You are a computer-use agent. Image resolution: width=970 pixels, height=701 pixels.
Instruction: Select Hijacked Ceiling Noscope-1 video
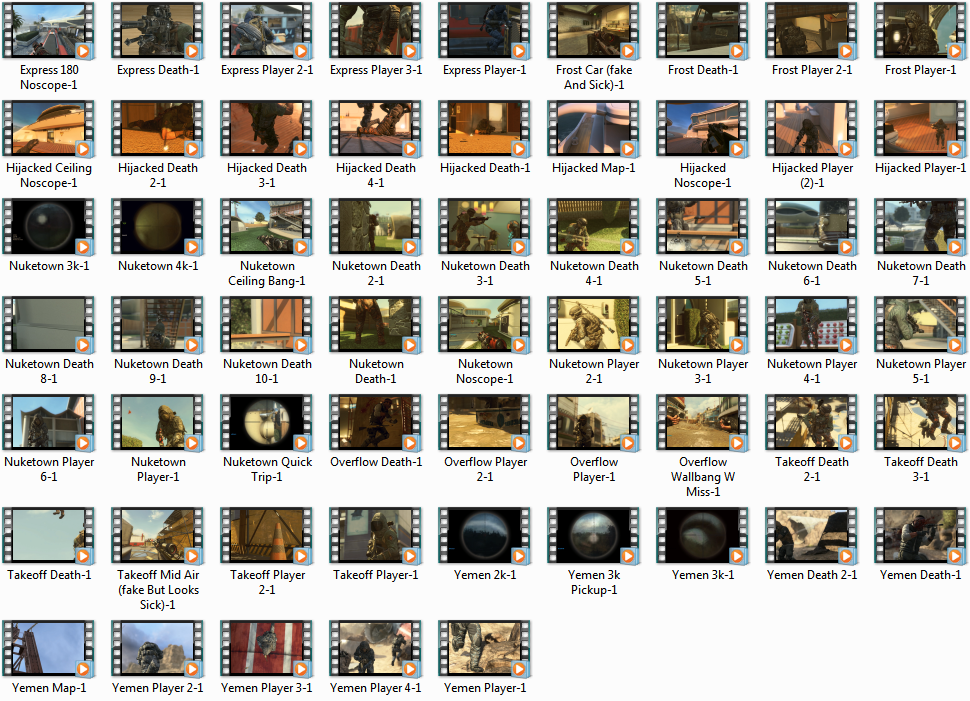49,128
